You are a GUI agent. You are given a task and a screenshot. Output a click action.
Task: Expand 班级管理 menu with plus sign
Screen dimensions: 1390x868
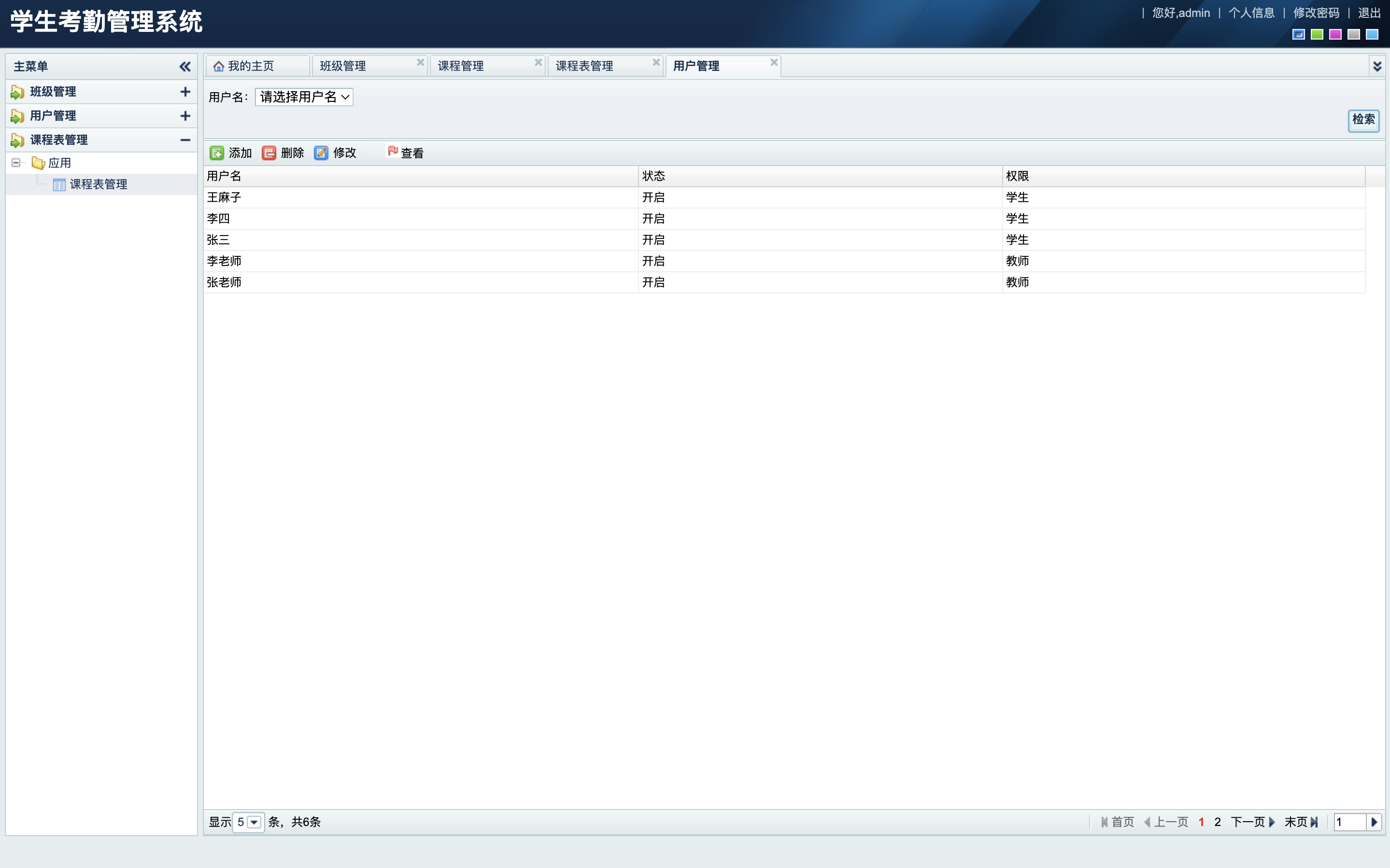tap(185, 92)
